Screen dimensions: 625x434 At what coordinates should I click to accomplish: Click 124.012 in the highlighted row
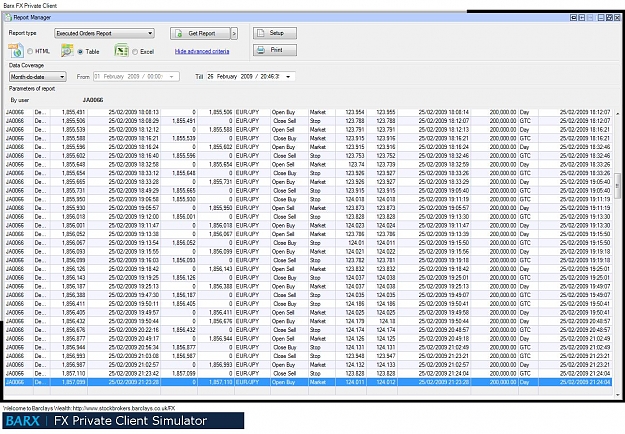tap(386, 382)
